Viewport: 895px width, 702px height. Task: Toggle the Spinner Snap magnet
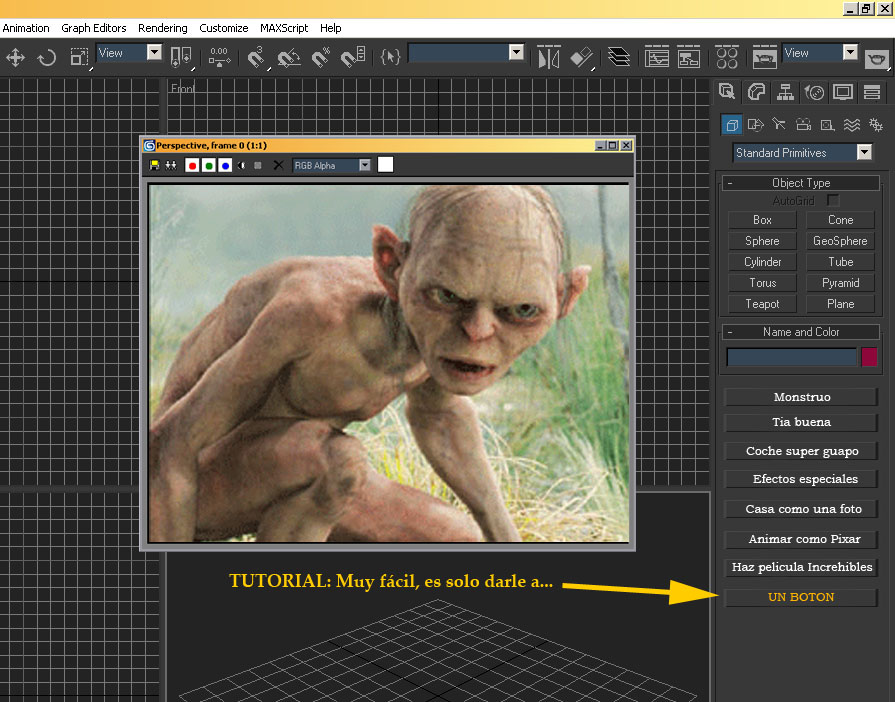(x=353, y=57)
